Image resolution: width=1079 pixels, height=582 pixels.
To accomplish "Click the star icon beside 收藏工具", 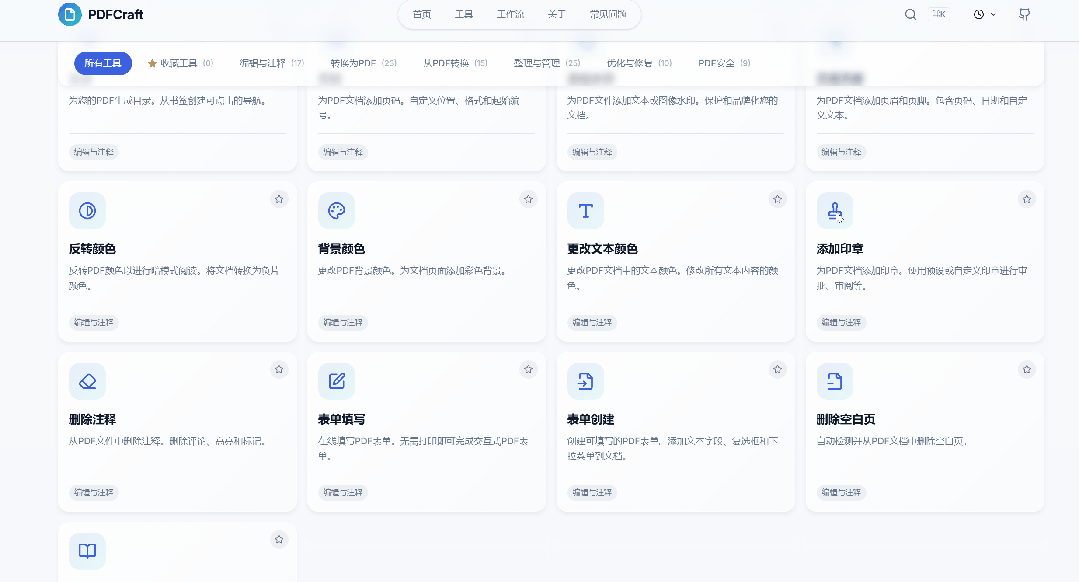I will point(152,63).
